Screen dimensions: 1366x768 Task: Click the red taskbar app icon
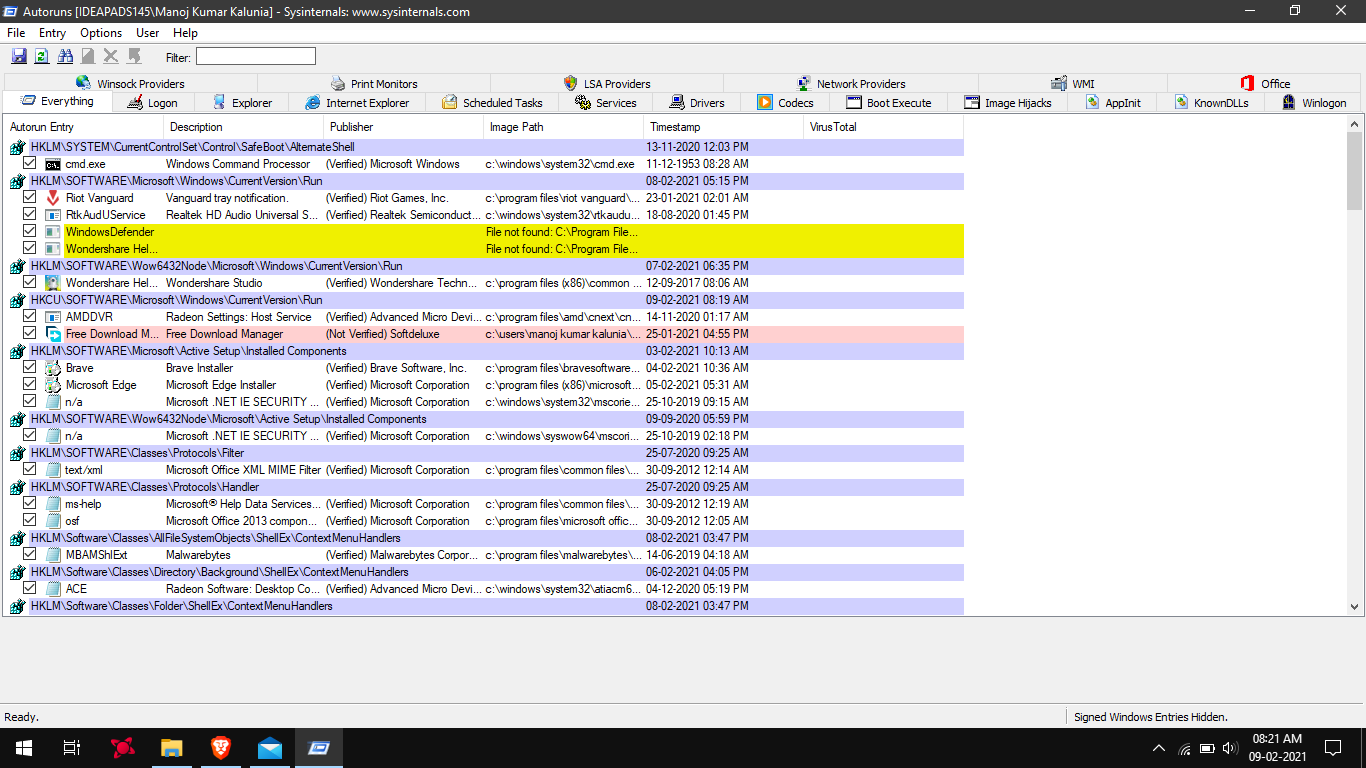[x=123, y=748]
